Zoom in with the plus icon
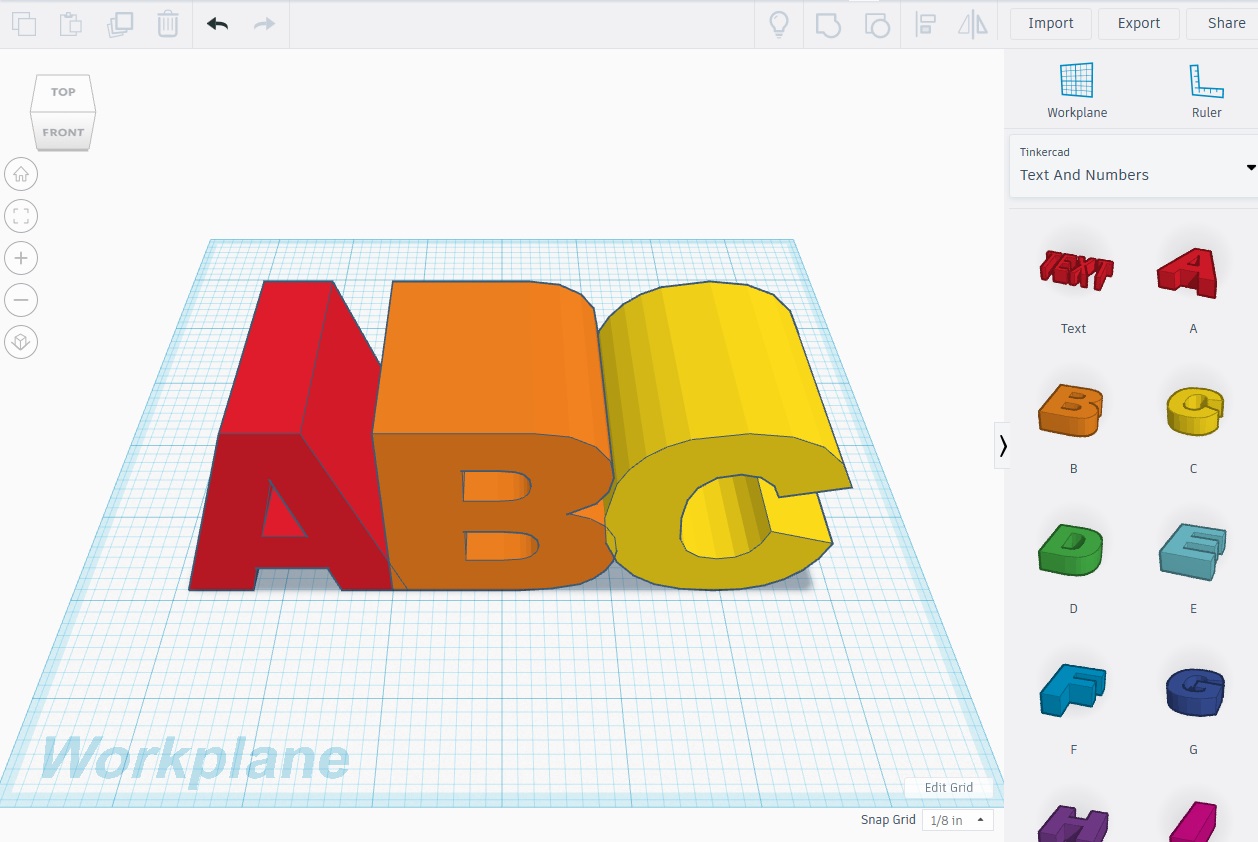Viewport: 1258px width, 842px height. pyautogui.click(x=21, y=258)
